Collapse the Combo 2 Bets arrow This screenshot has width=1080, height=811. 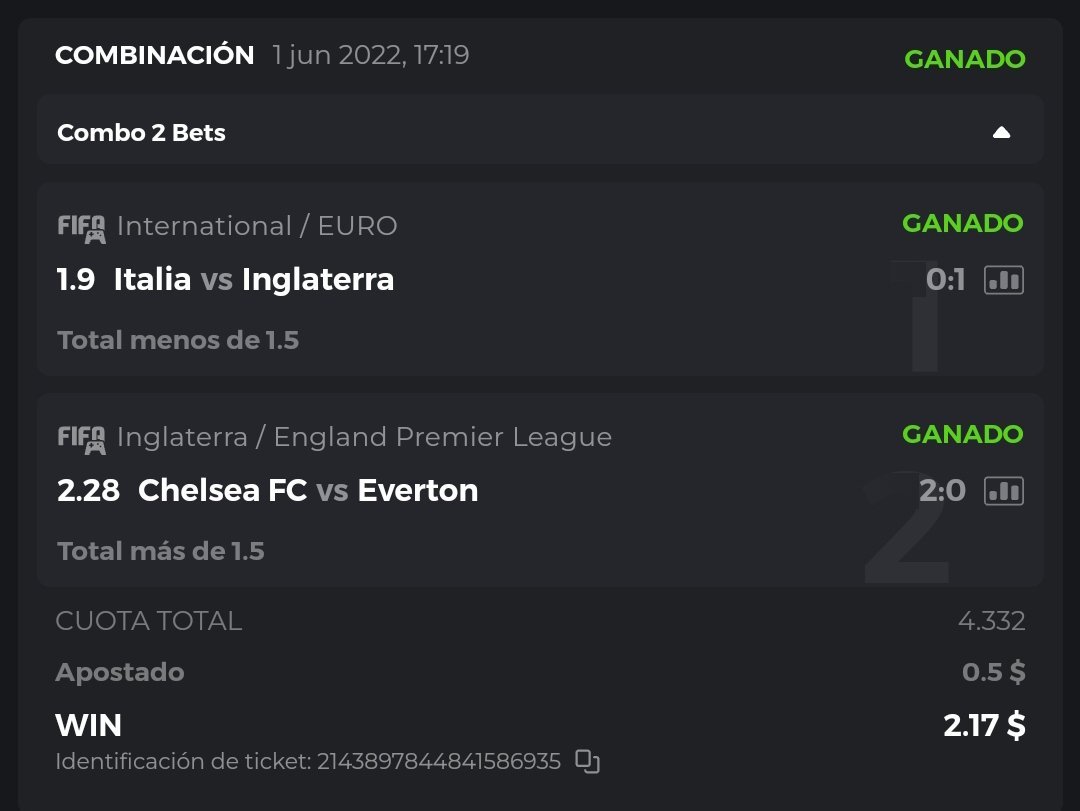(1001, 132)
